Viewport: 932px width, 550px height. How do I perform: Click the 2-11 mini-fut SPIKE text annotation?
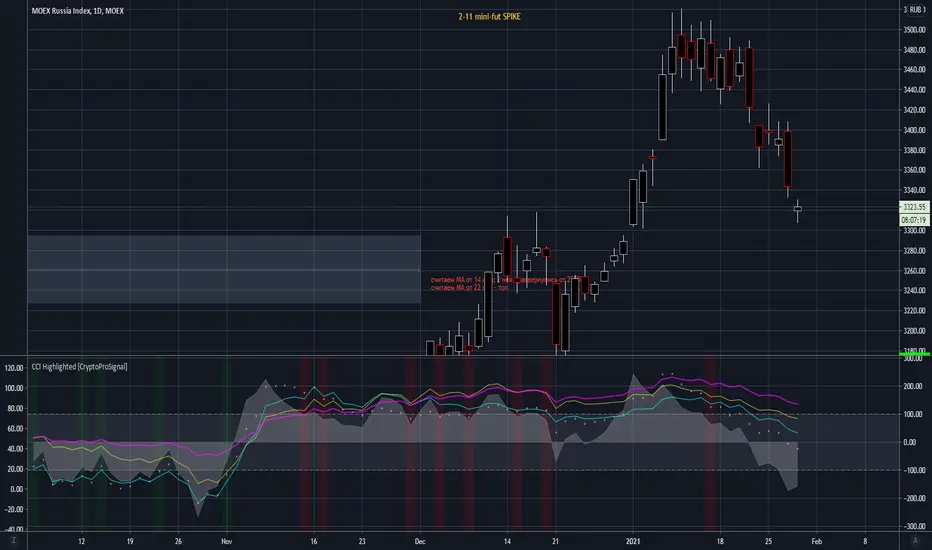489,17
